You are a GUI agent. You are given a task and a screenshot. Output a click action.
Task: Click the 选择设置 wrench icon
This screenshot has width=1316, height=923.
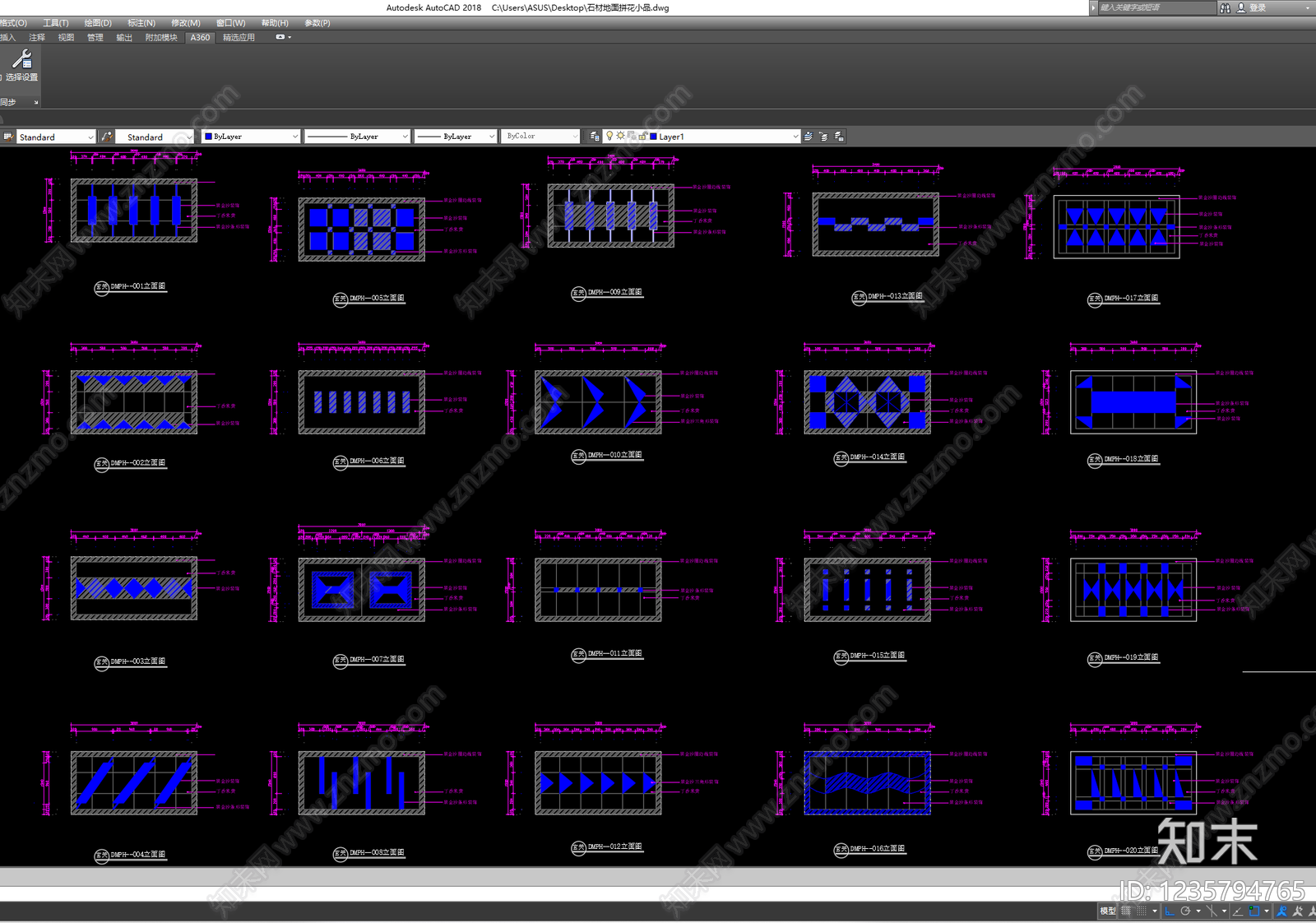pyautogui.click(x=22, y=59)
